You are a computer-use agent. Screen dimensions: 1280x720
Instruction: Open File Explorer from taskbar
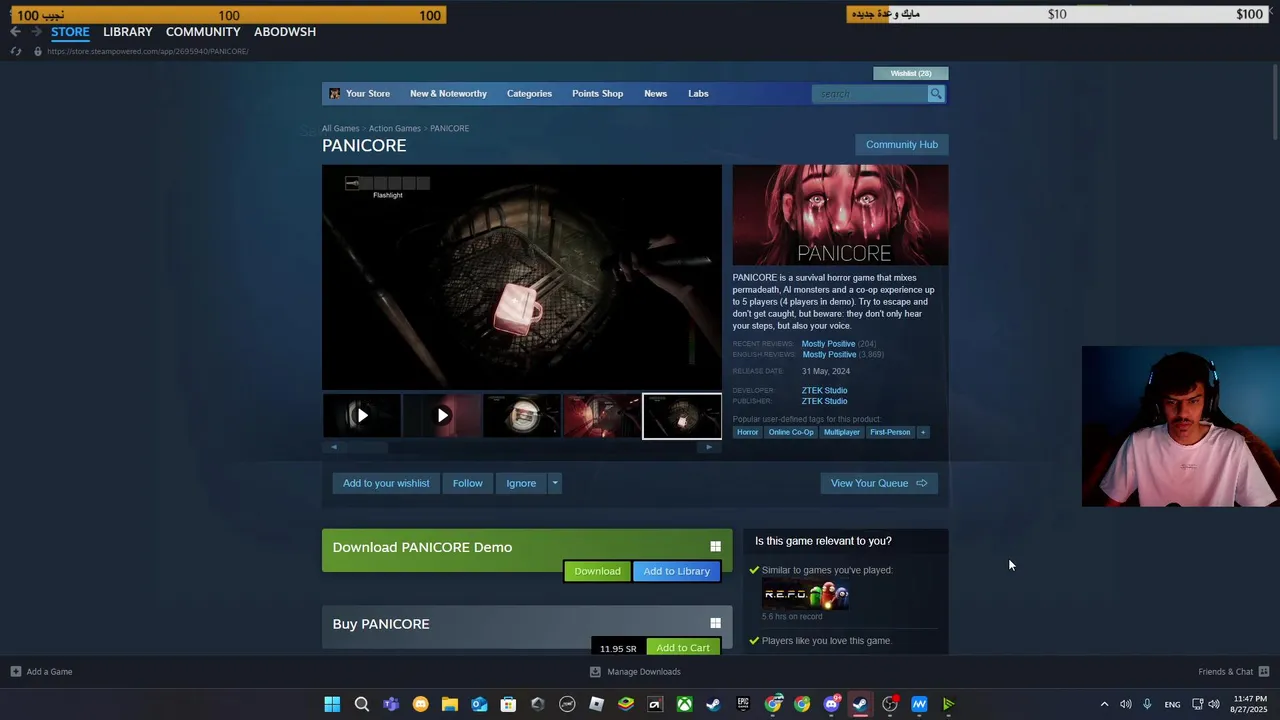tap(450, 704)
